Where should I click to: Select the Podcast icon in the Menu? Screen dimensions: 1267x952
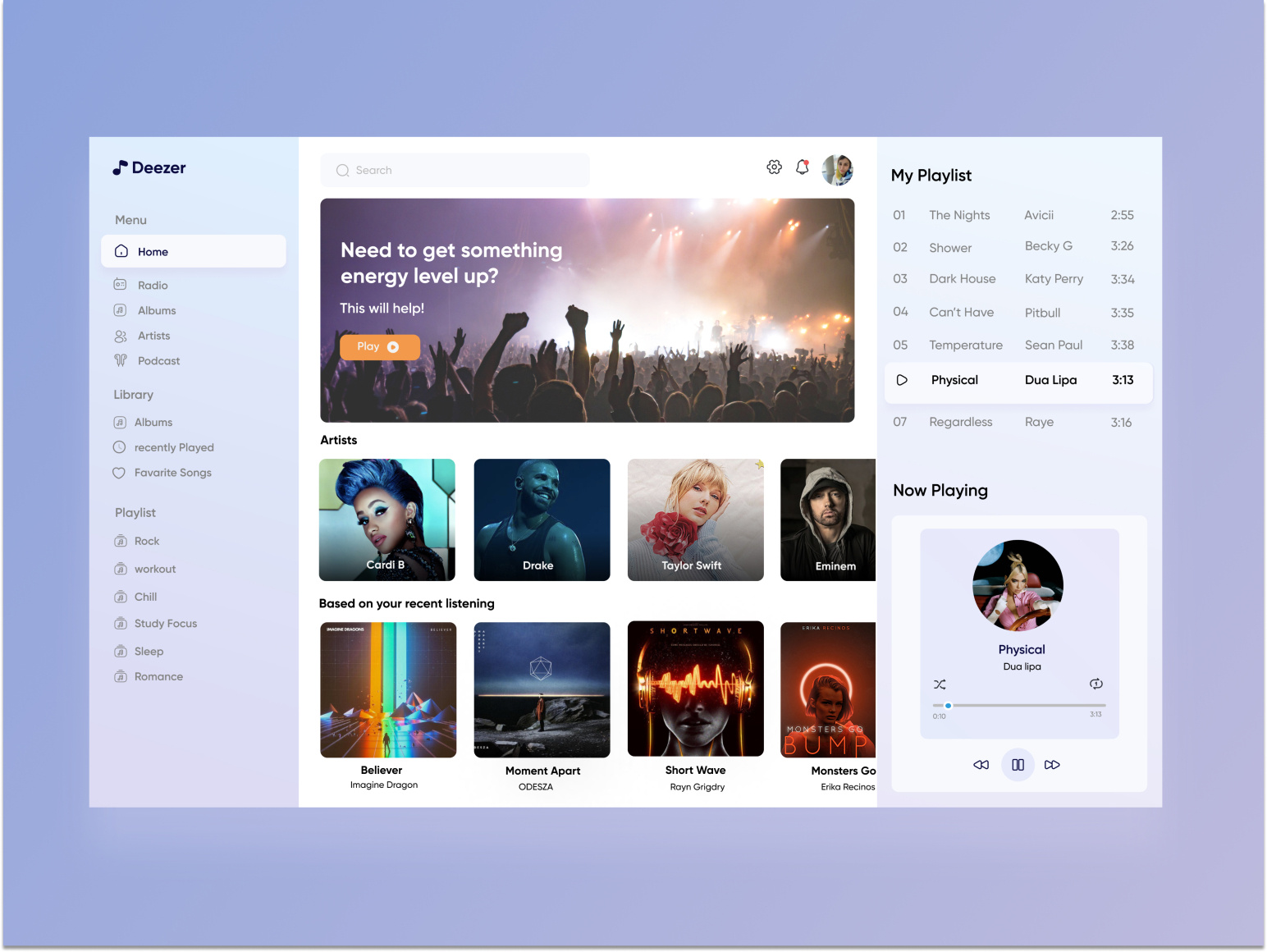pos(120,360)
